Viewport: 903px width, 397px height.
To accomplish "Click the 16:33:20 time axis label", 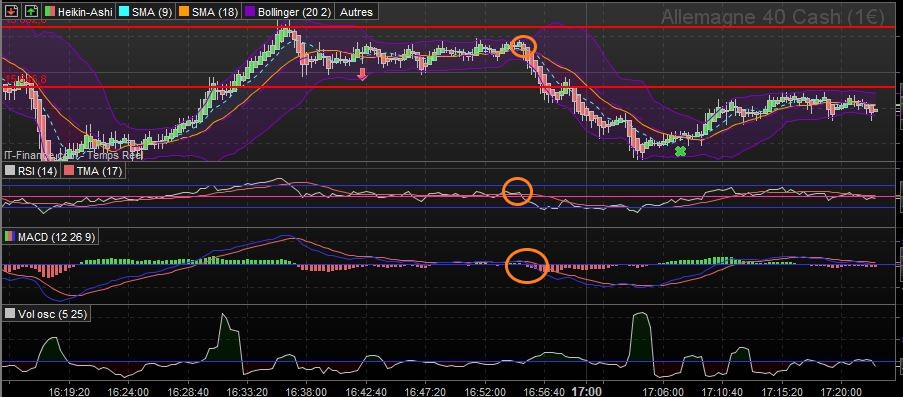I will click(246, 392).
